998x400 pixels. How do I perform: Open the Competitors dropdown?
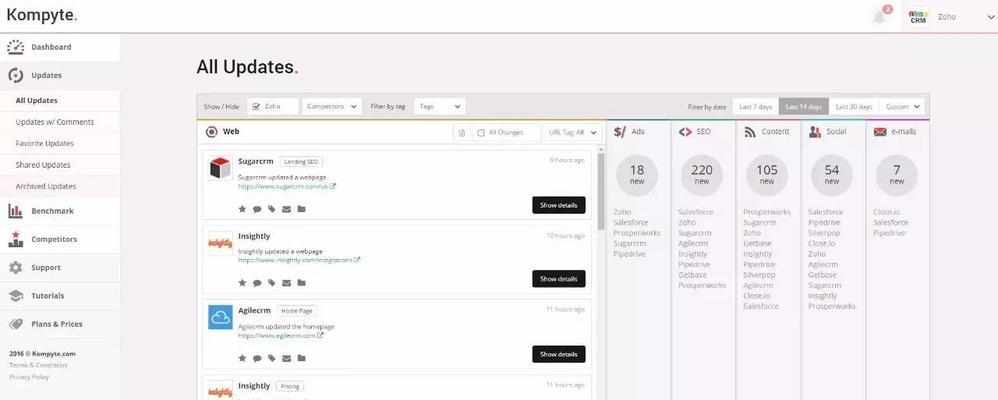[x=332, y=106]
